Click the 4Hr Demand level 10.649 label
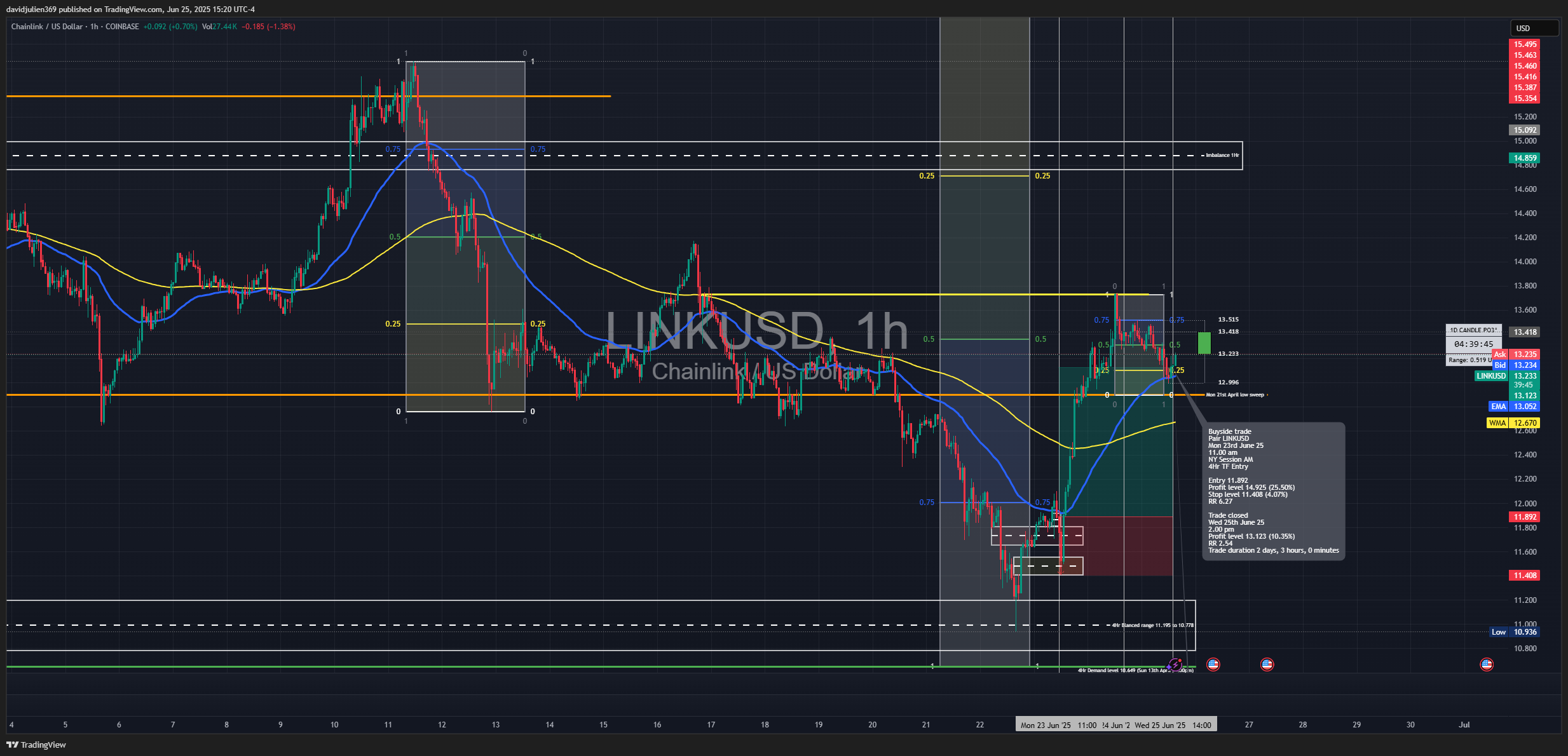The image size is (1568, 756). [x=1135, y=670]
